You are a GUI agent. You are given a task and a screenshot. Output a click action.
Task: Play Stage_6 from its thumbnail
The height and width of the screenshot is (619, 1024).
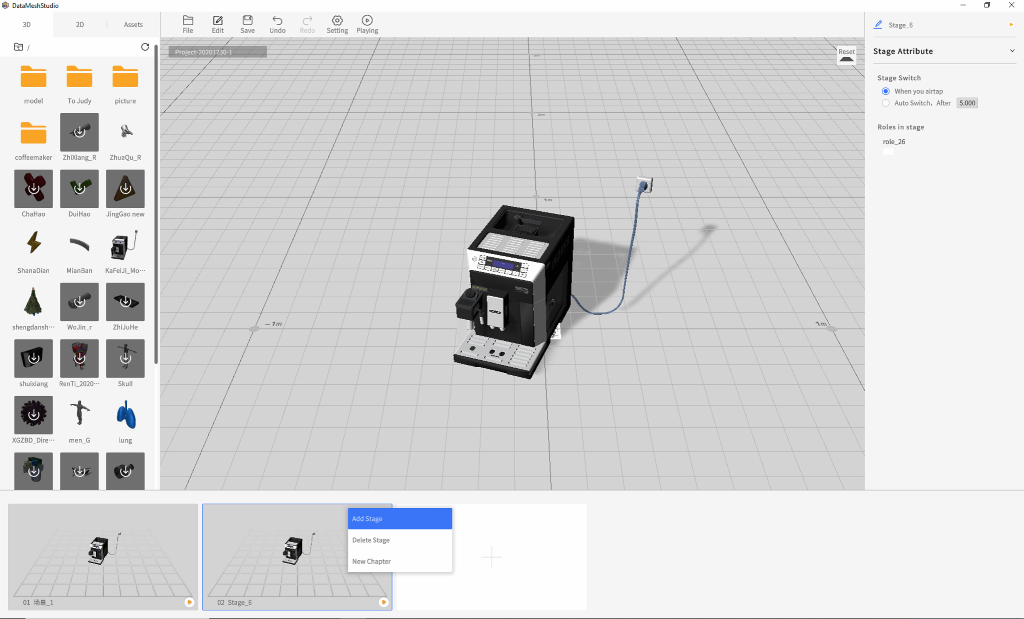(383, 602)
